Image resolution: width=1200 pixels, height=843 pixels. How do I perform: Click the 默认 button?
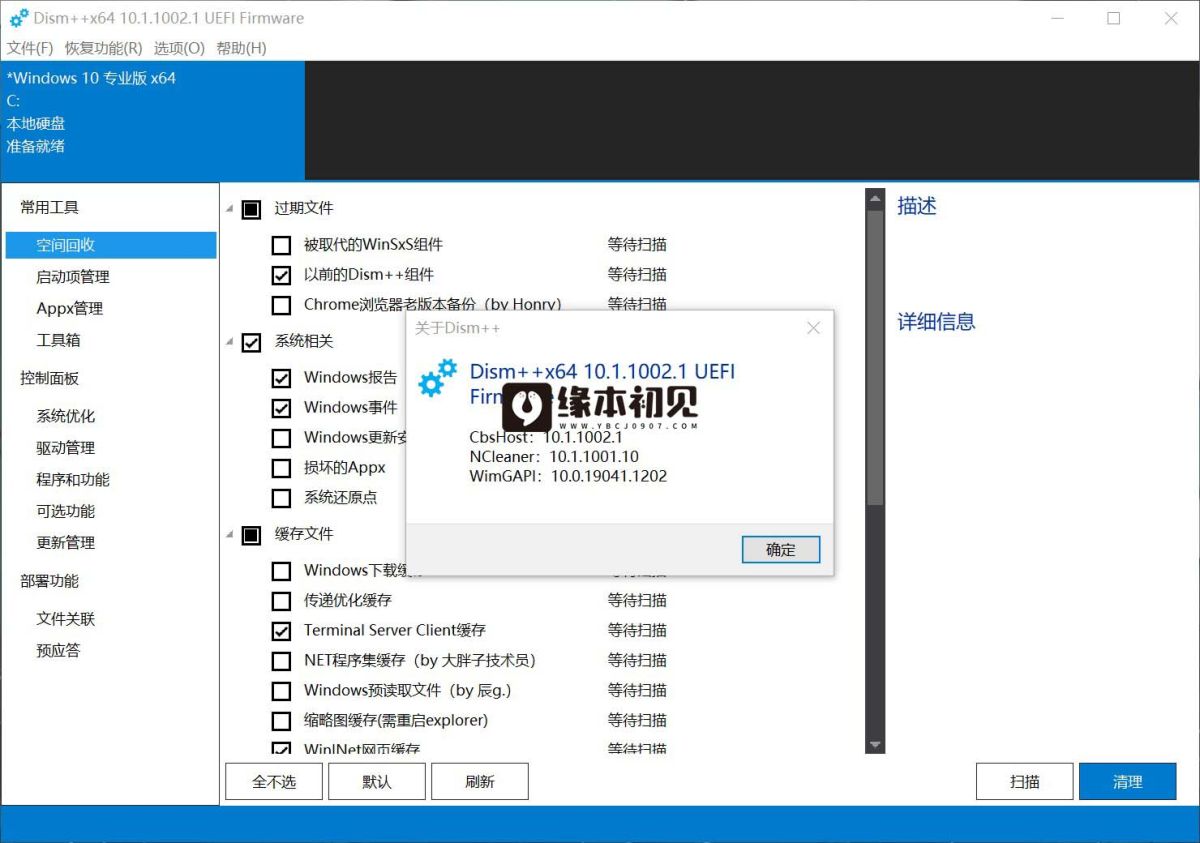(x=377, y=782)
